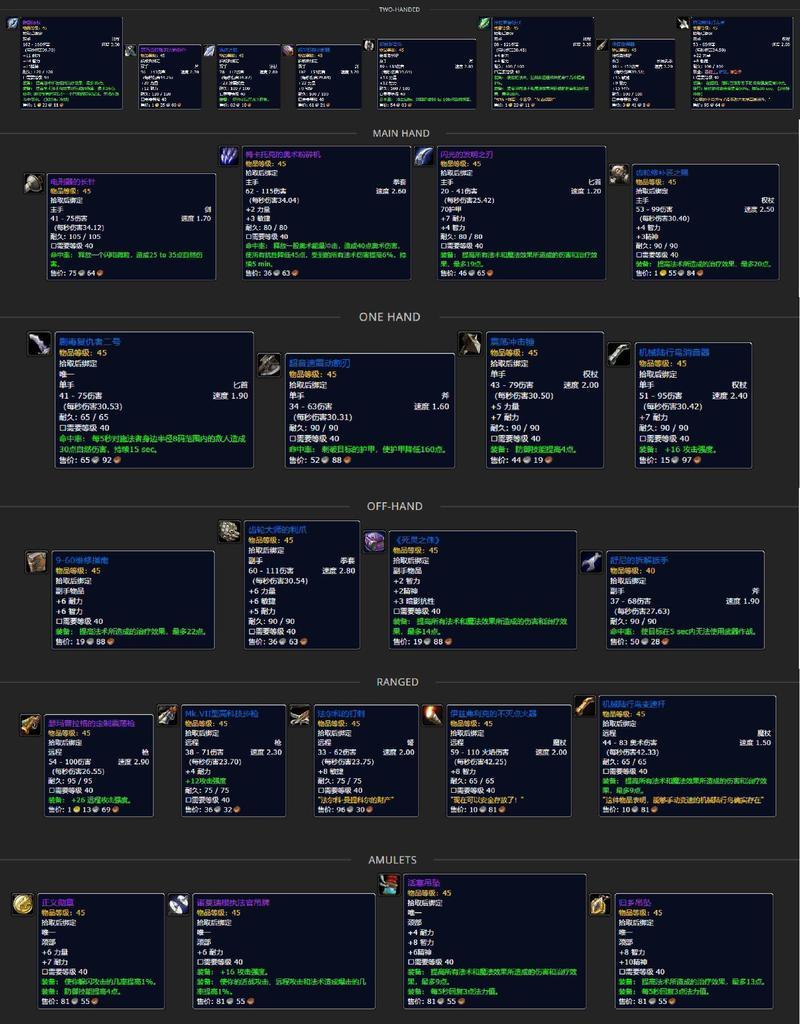
Task: Open the 机械陆行鸟消音器 item name
Action: (674, 352)
